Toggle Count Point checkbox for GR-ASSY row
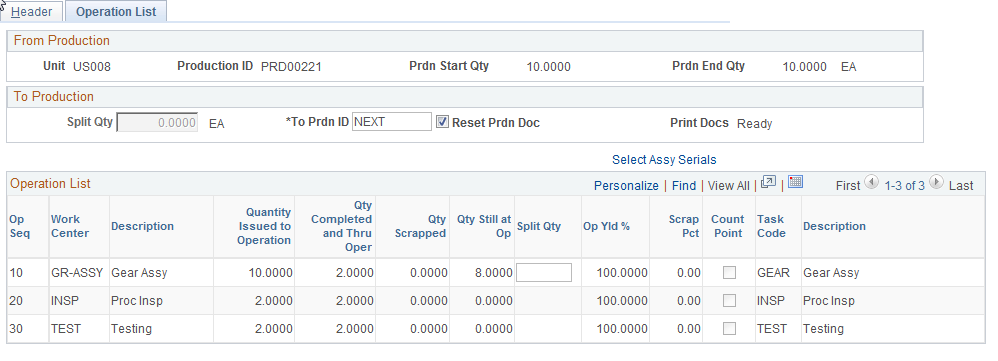998x361 pixels. pos(729,273)
